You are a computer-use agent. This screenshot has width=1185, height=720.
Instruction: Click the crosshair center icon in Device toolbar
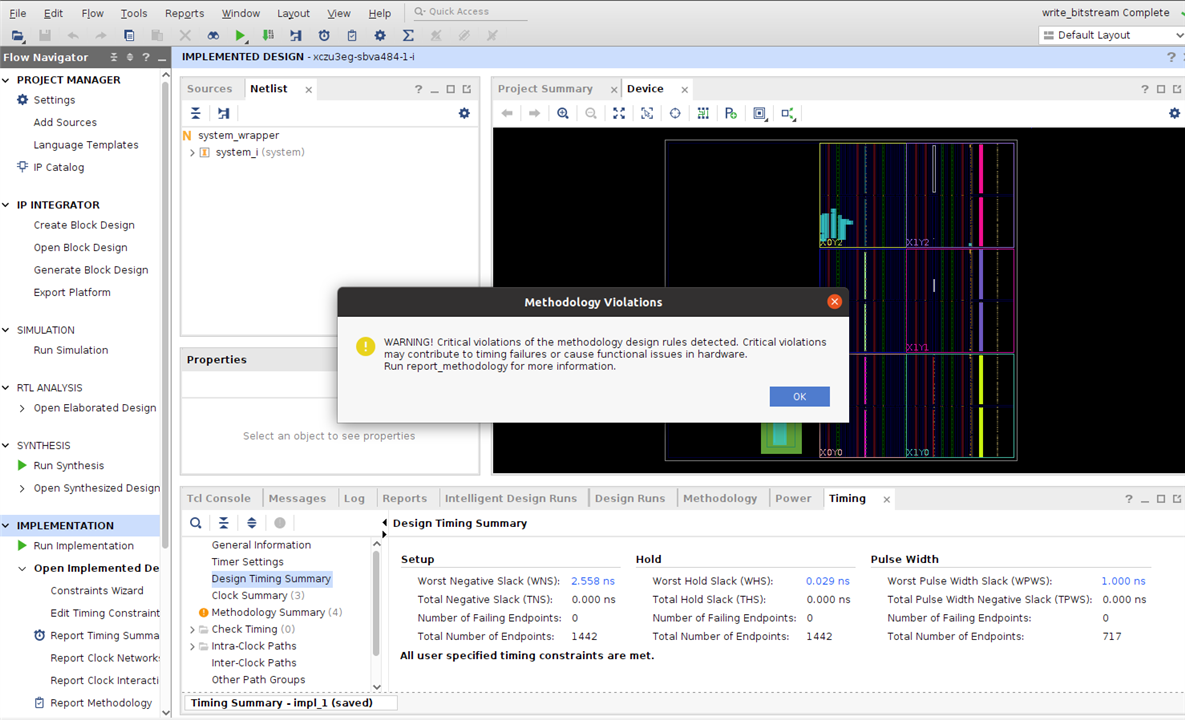(675, 113)
